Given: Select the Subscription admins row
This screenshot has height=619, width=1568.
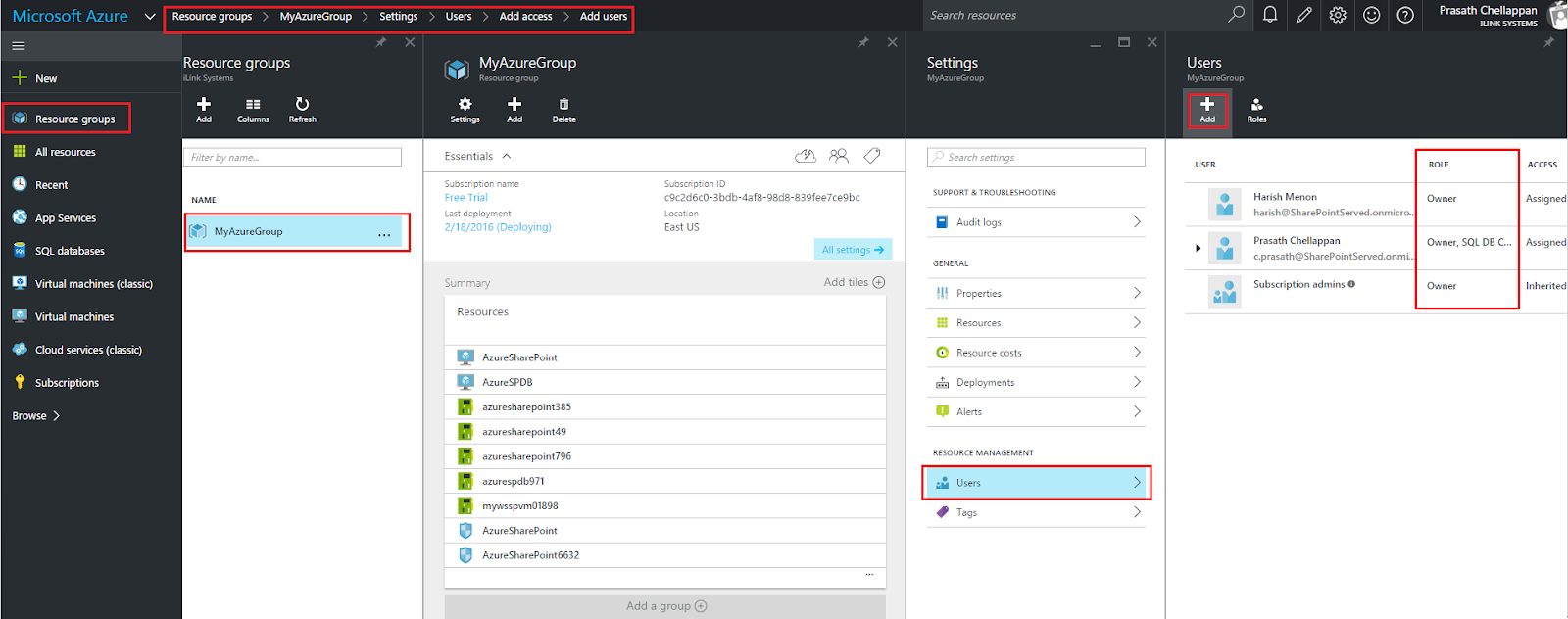Looking at the screenshot, I should (1376, 291).
